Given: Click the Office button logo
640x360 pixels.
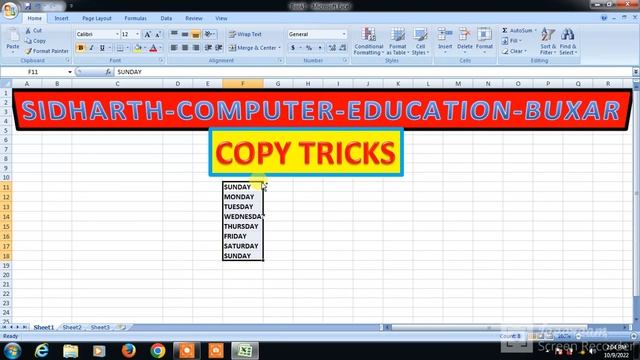Looking at the screenshot, I should tap(10, 10).
